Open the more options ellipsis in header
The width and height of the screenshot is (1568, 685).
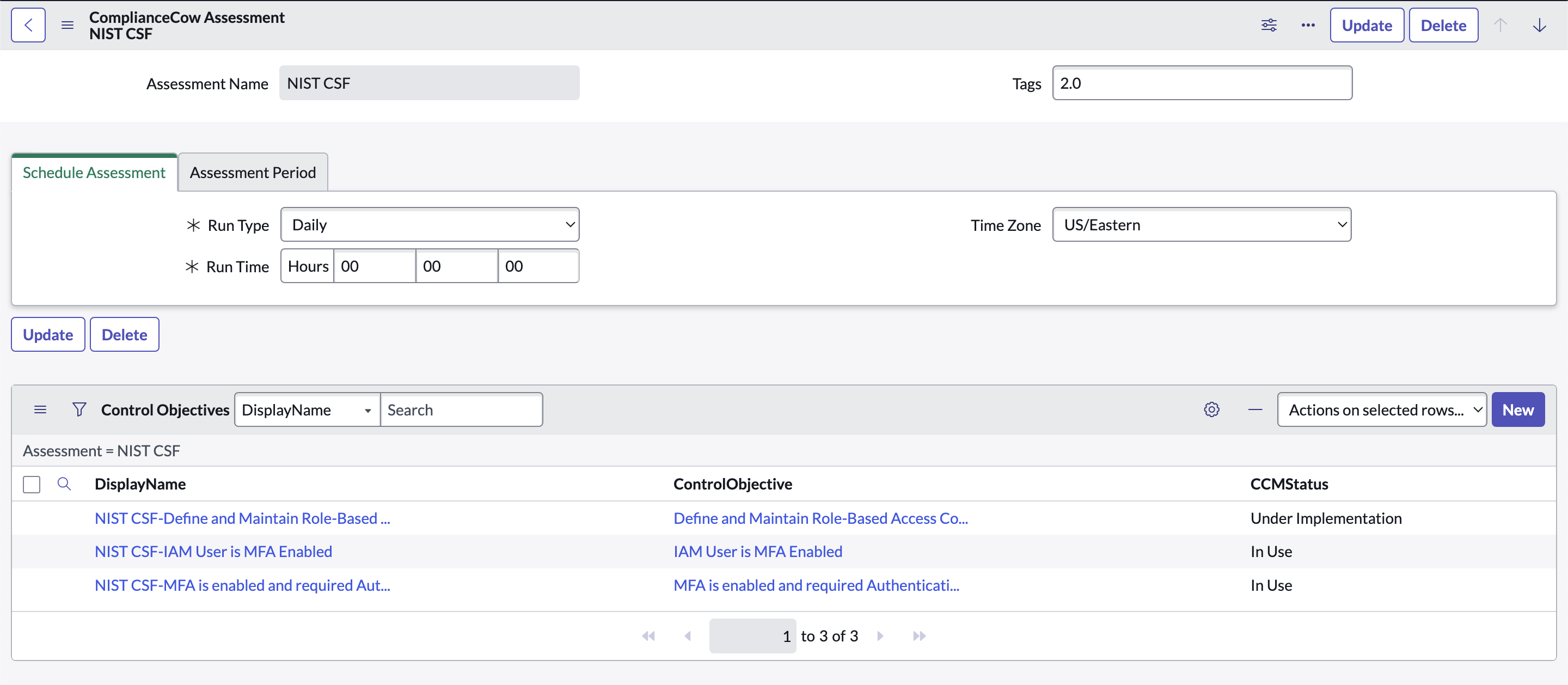[1307, 25]
